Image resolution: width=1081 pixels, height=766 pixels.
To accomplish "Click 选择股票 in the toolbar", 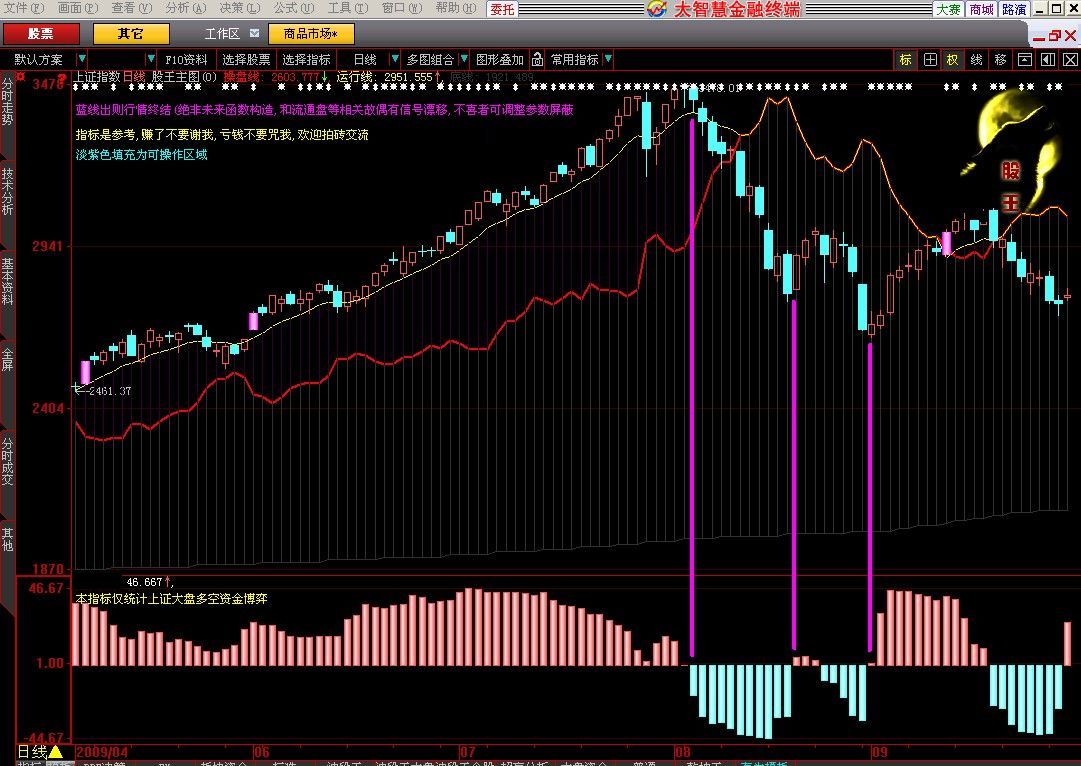I will point(246,60).
